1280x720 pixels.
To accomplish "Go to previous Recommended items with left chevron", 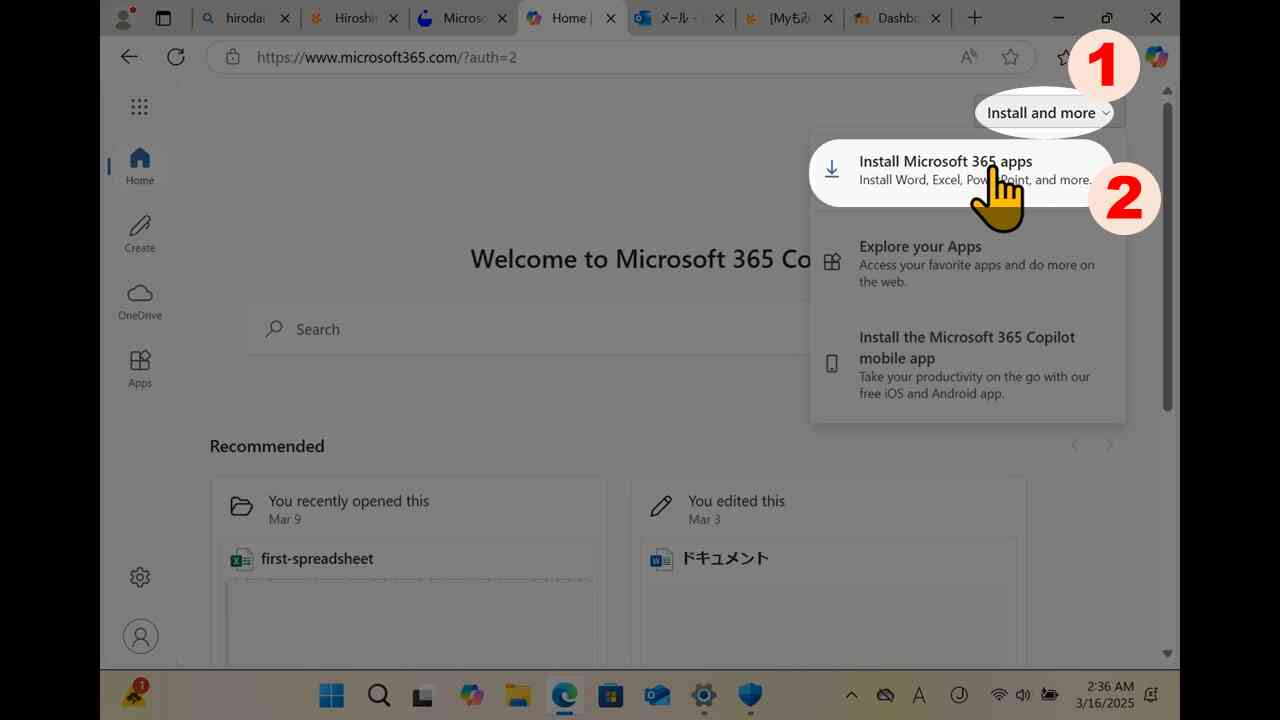I will [x=1075, y=445].
